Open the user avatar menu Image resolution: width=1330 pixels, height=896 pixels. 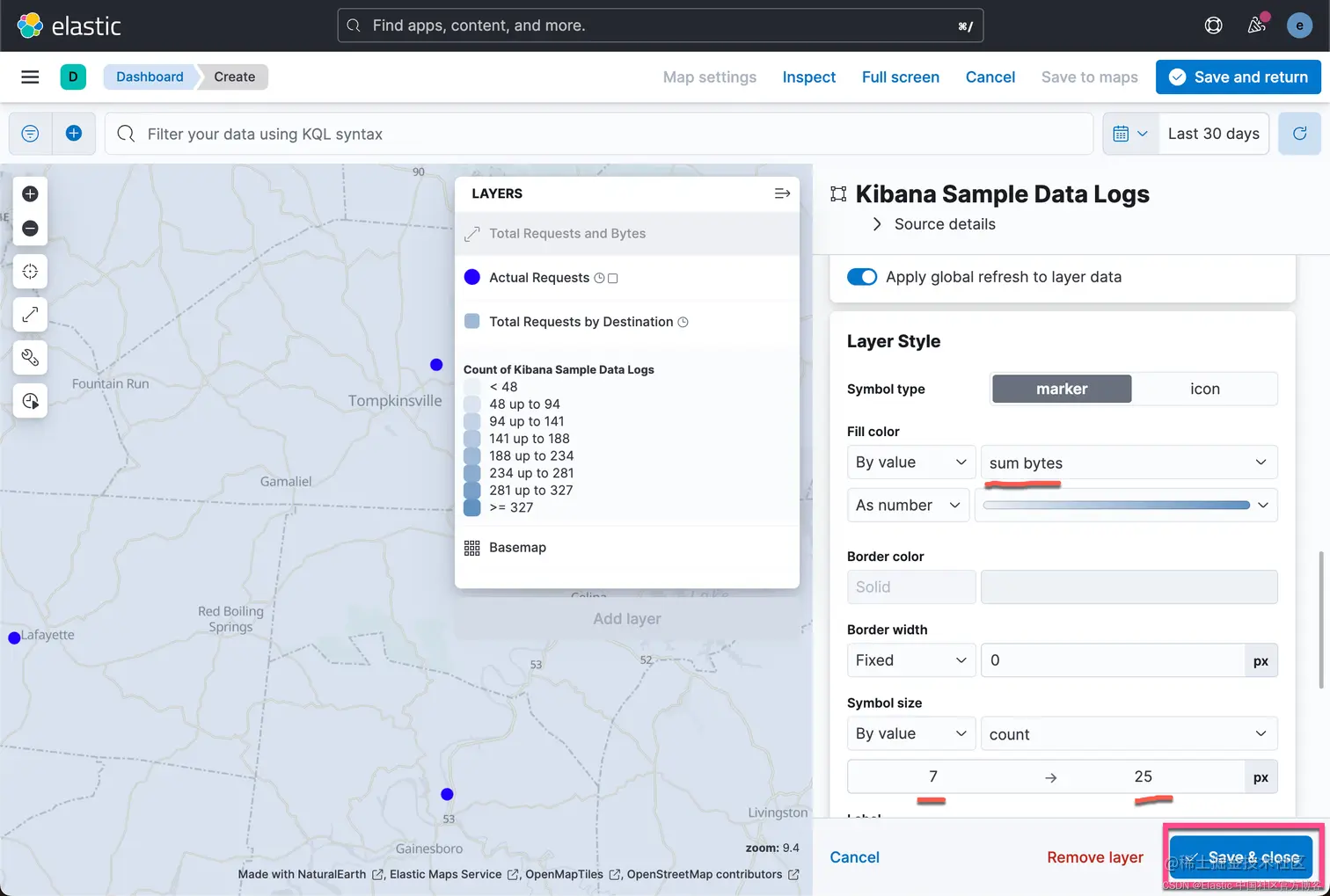click(1299, 25)
